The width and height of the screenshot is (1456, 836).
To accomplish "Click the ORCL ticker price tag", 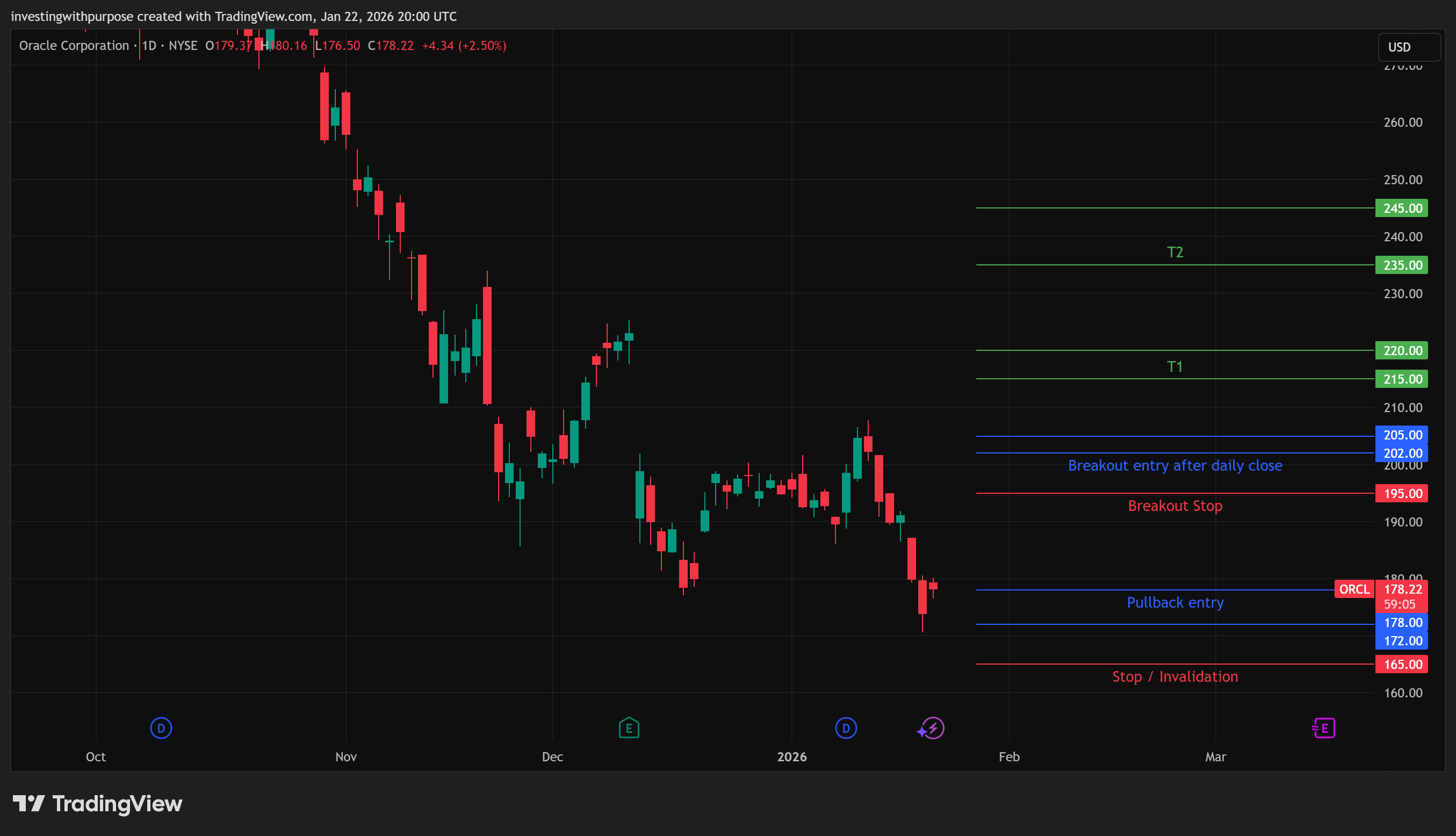I will (x=1354, y=589).
